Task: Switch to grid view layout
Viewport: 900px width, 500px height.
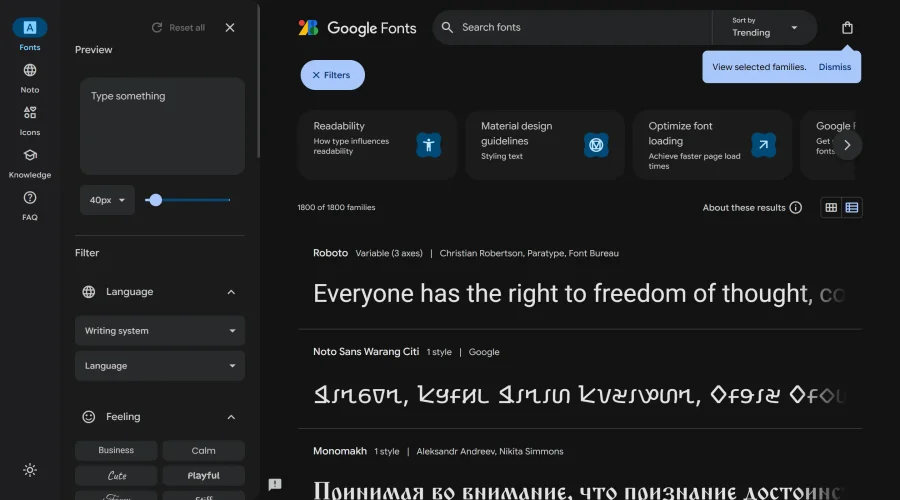Action: click(831, 208)
